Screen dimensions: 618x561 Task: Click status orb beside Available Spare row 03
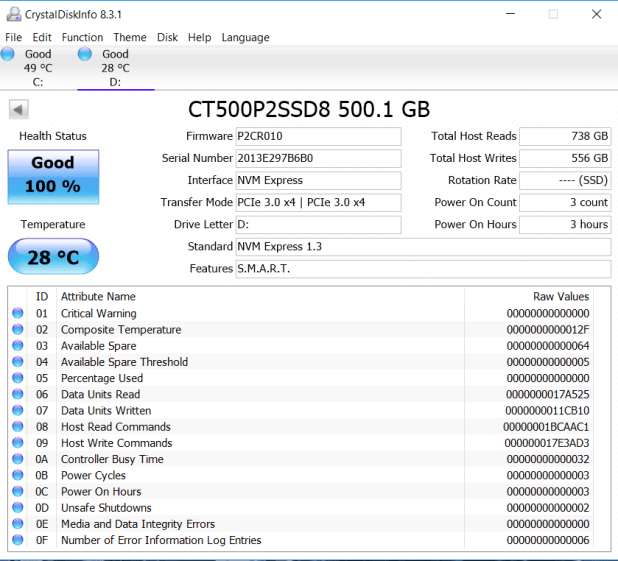click(x=18, y=345)
